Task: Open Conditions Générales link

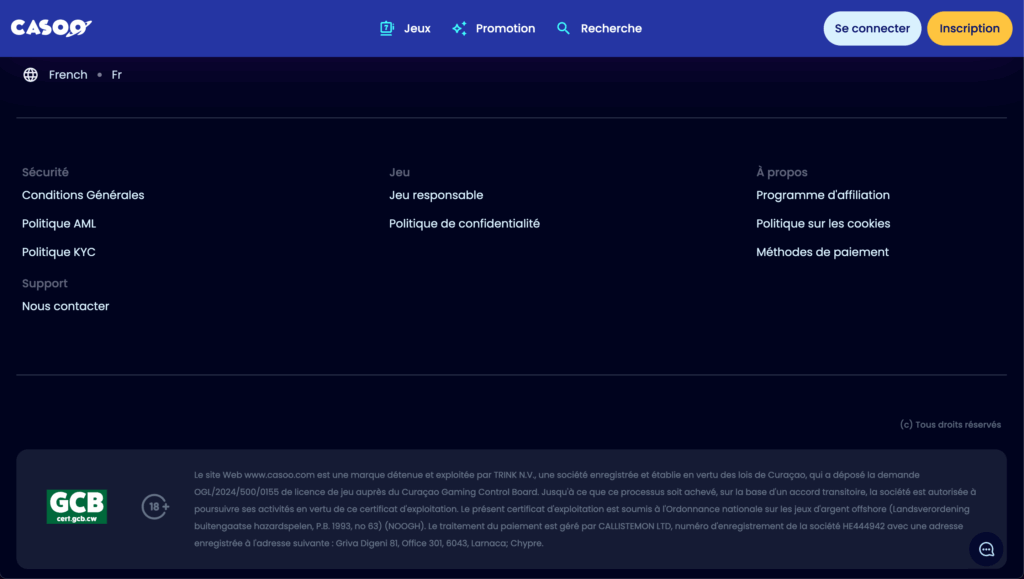Action: 83,195
